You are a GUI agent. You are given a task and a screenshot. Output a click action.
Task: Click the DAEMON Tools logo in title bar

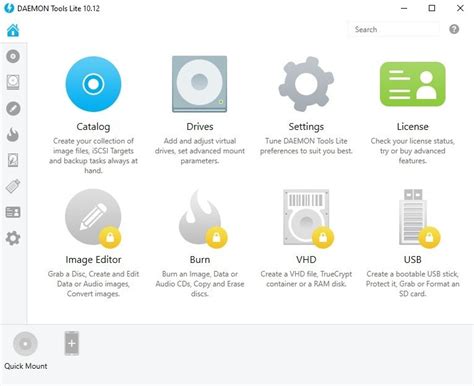(x=9, y=8)
